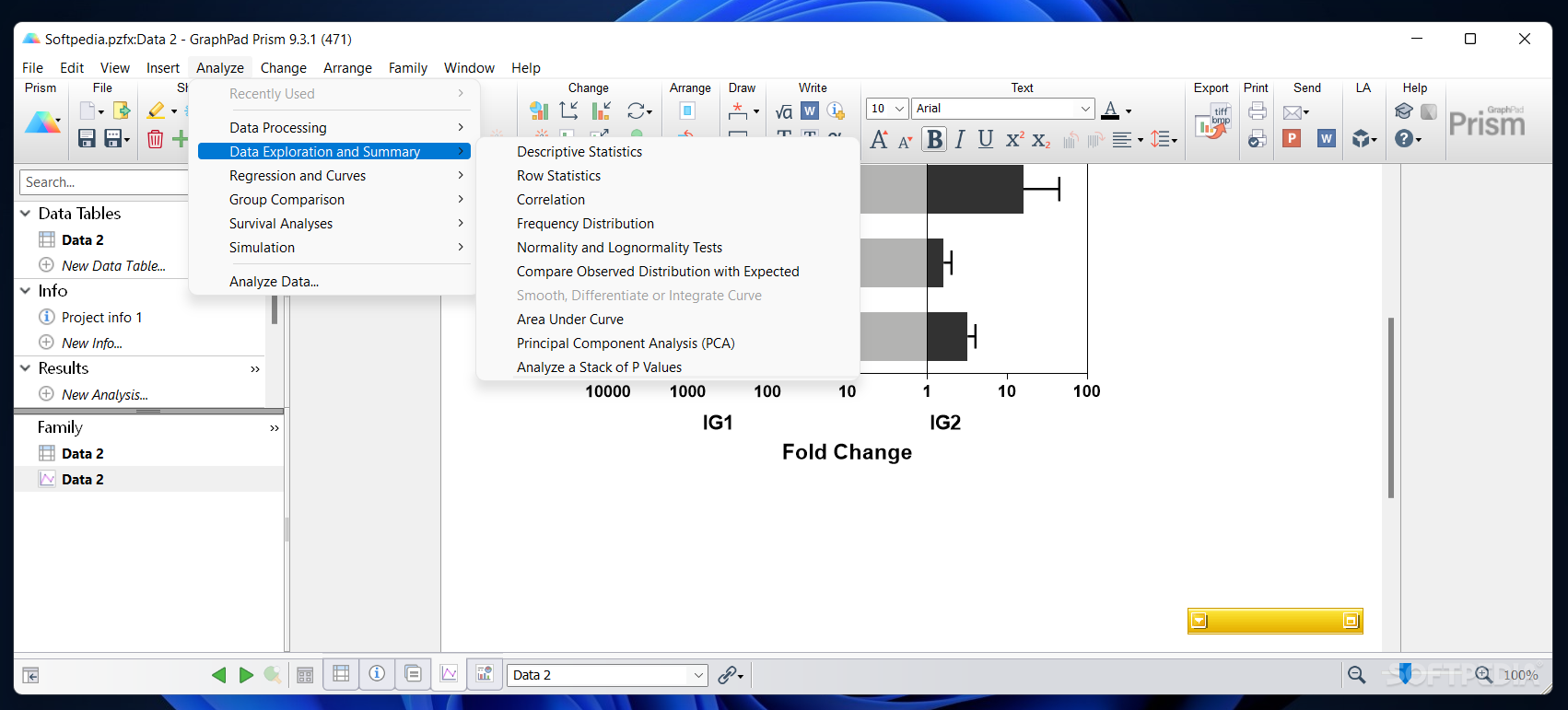
Task: Open Regression and Curves submenu
Action: [333, 176]
